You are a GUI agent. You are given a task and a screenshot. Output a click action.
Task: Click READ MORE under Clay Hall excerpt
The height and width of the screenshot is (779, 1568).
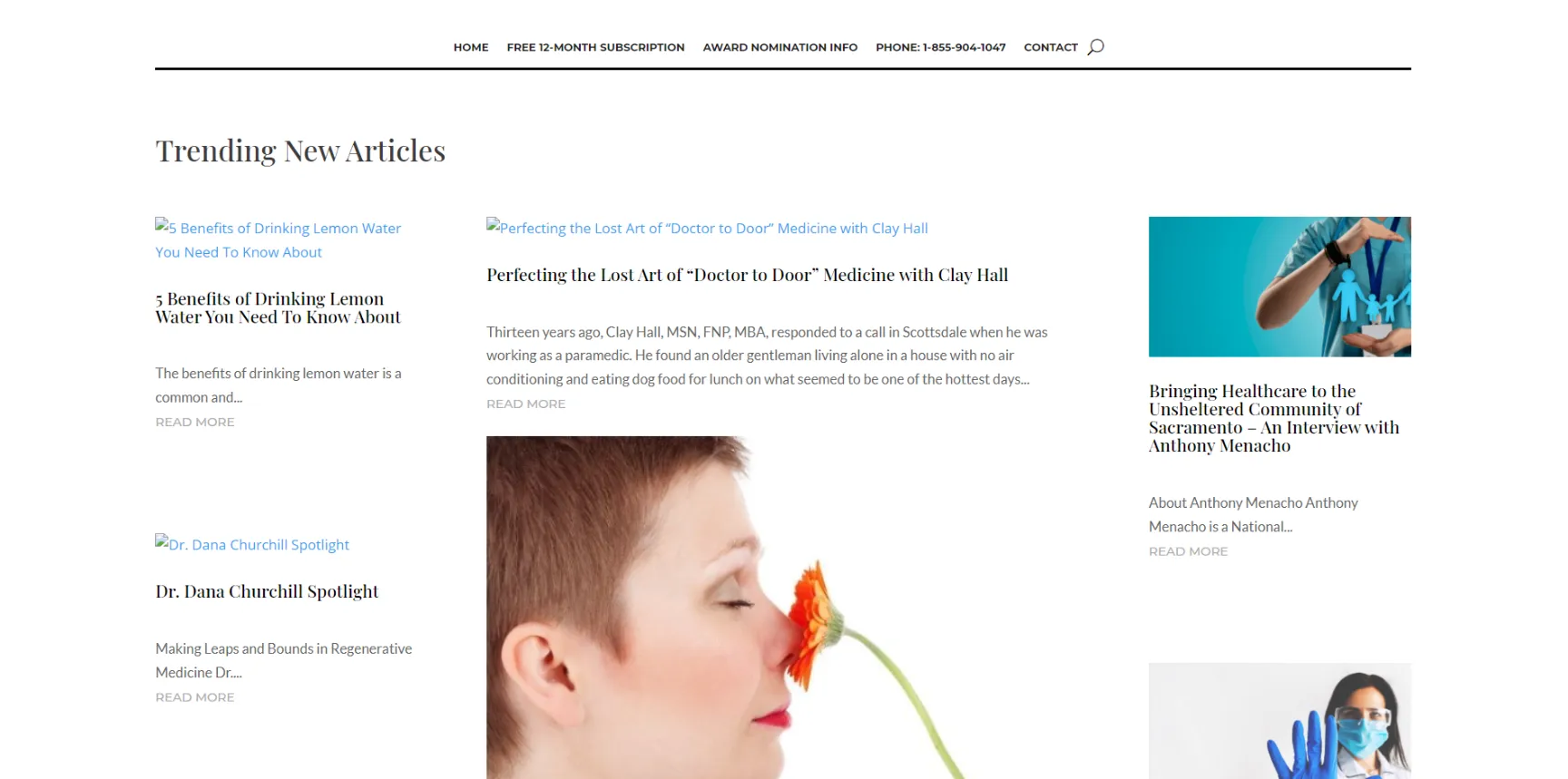click(525, 404)
